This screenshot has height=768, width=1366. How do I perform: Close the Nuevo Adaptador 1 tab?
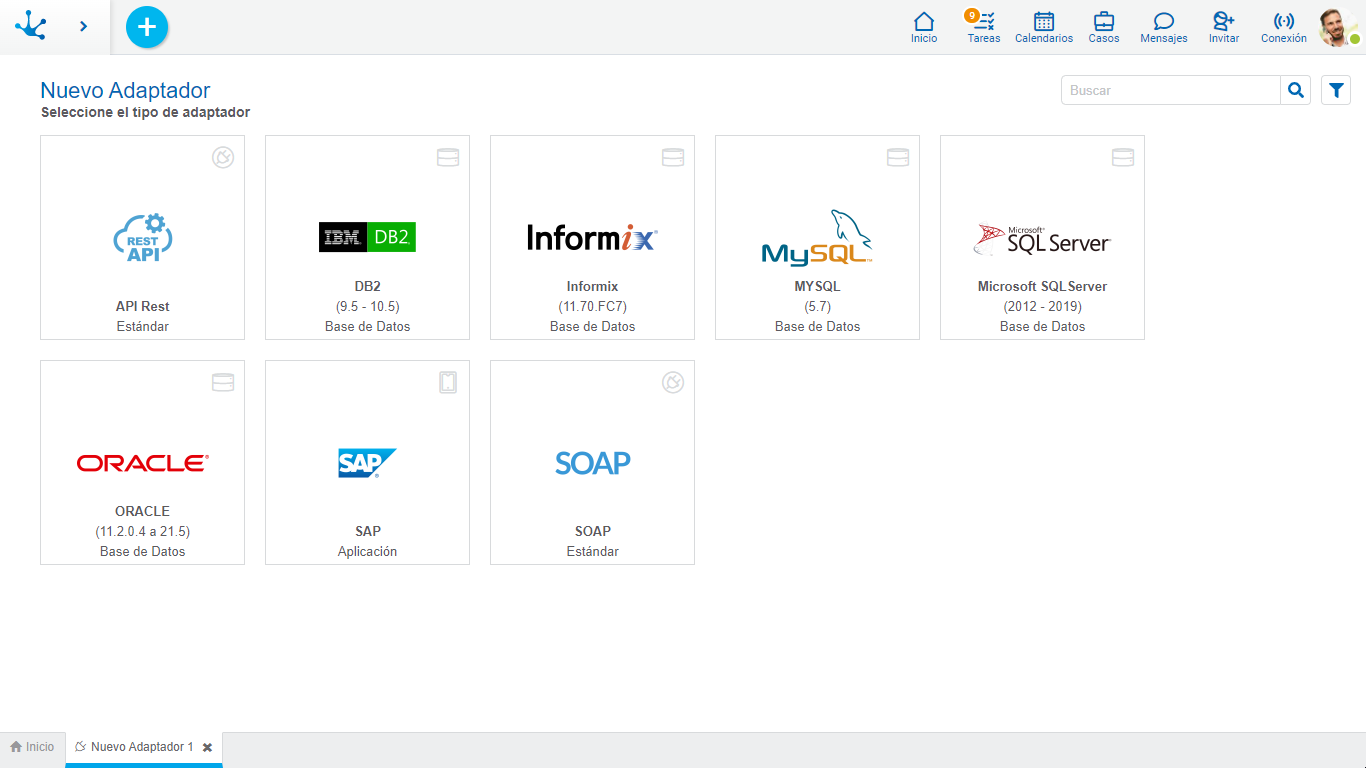pyautogui.click(x=207, y=747)
